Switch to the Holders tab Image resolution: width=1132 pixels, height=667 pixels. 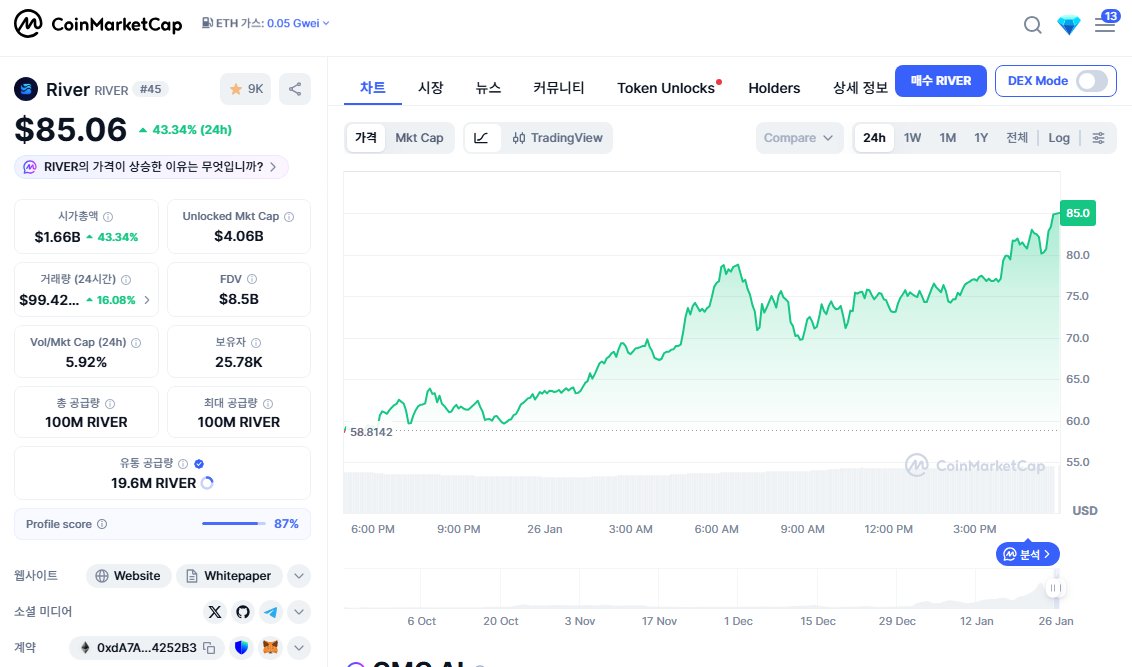click(774, 88)
